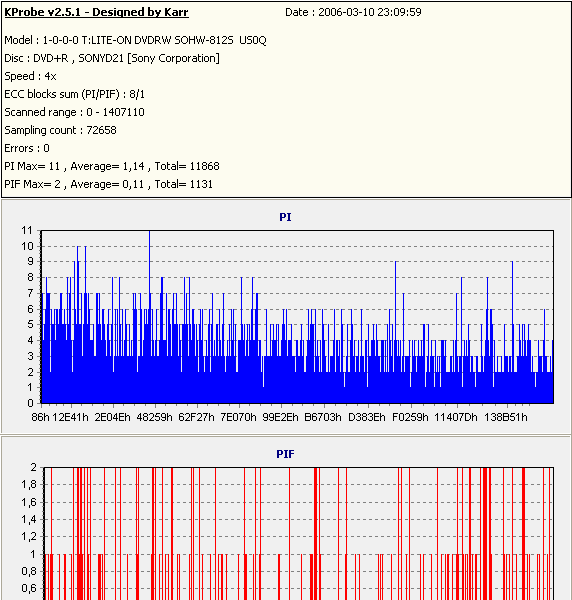Screen dimensions: 572x600
Task: Click the PI Max 11 statistics line
Action: click(112, 166)
